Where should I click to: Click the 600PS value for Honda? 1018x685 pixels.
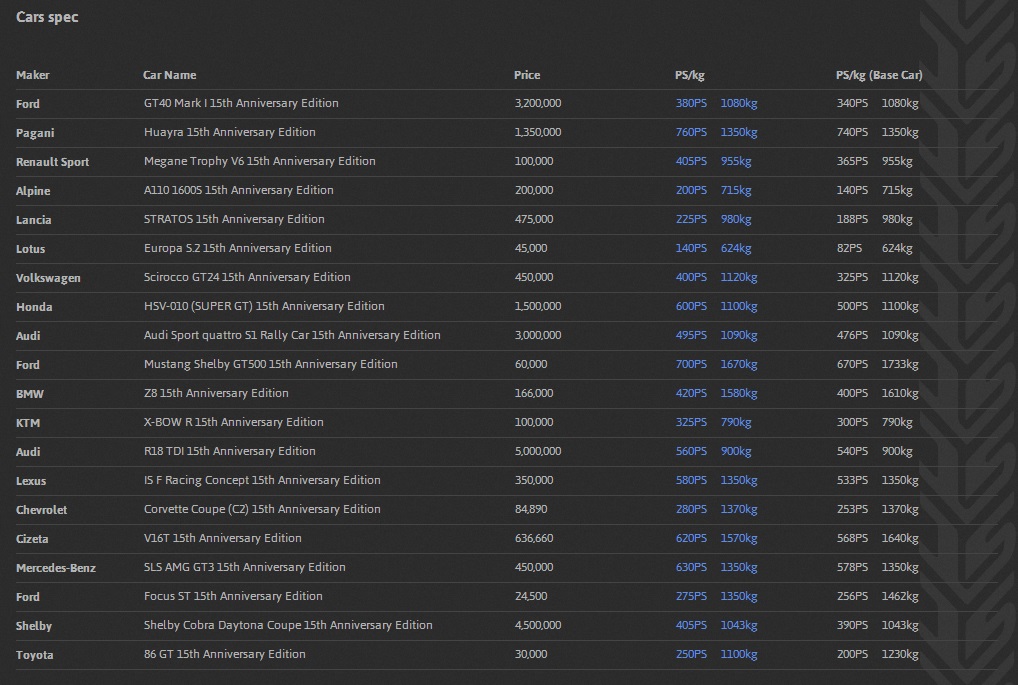pos(691,306)
